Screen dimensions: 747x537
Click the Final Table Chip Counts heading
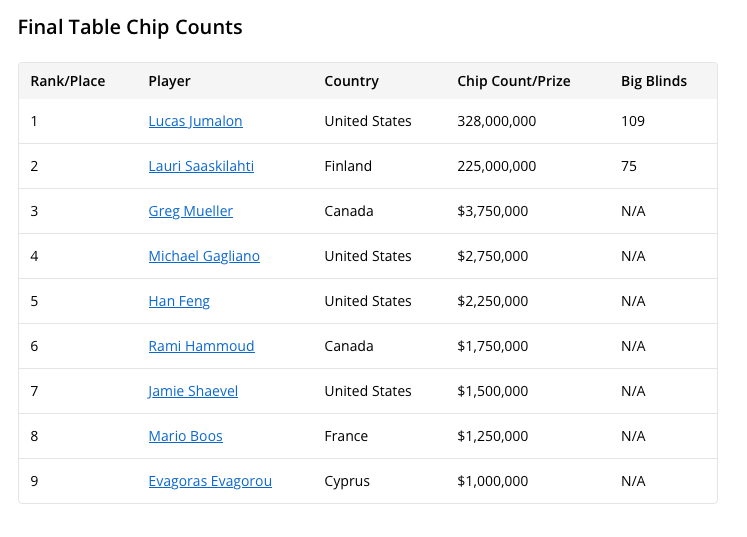(130, 27)
